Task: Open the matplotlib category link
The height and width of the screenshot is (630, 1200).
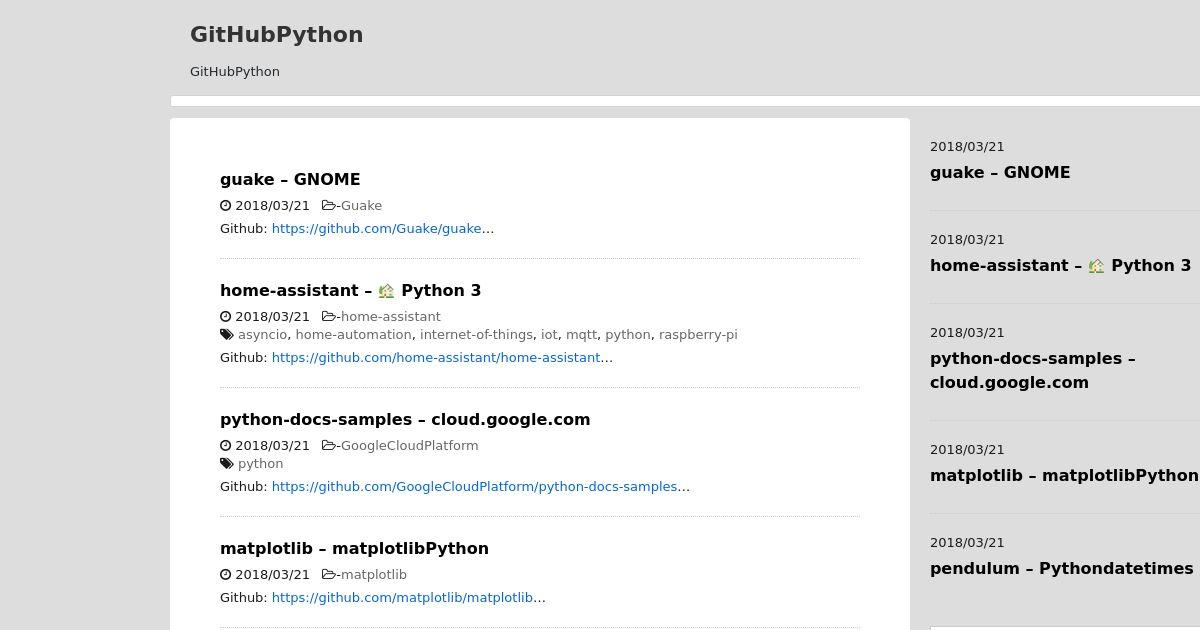Action: (x=374, y=575)
